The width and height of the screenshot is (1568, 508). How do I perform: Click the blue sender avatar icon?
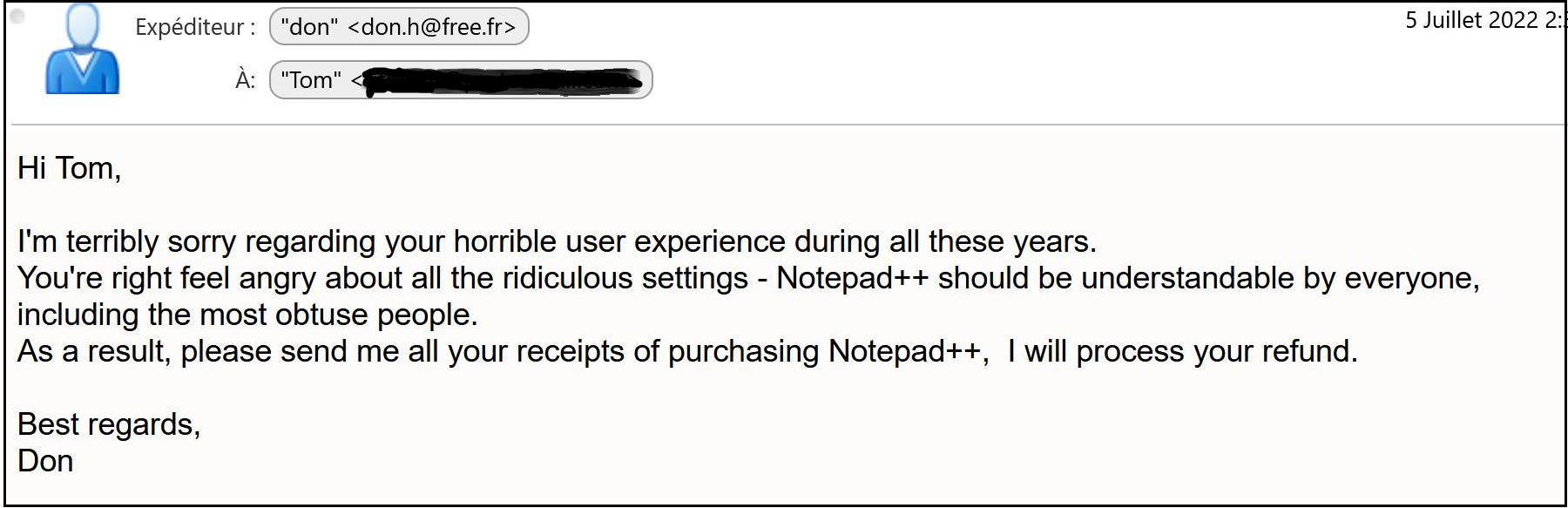pyautogui.click(x=82, y=51)
